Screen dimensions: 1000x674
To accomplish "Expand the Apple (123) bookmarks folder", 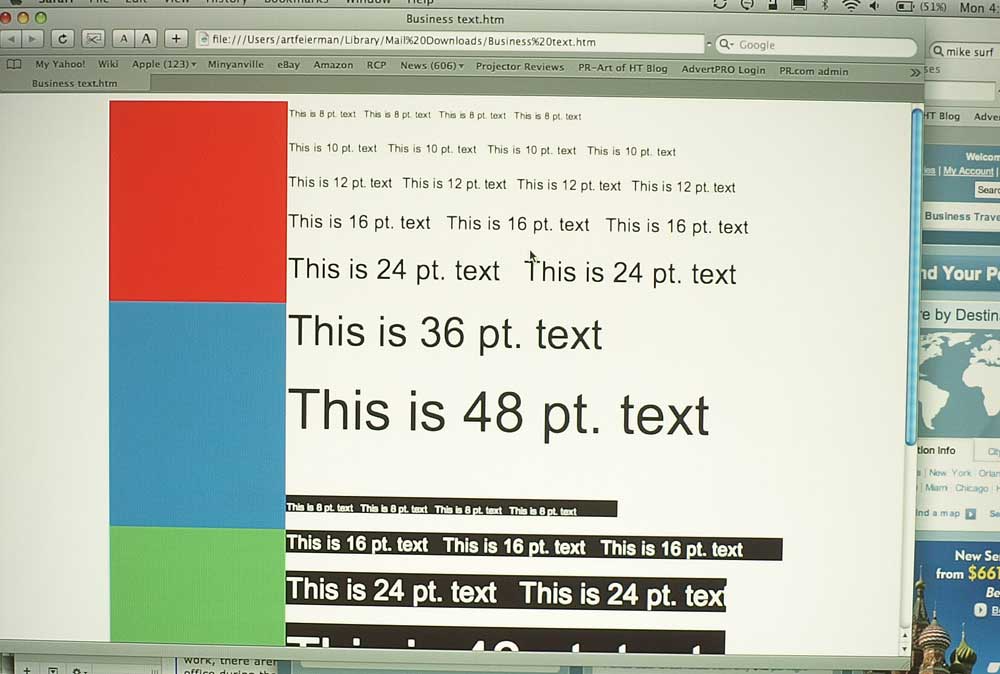I will coord(164,64).
